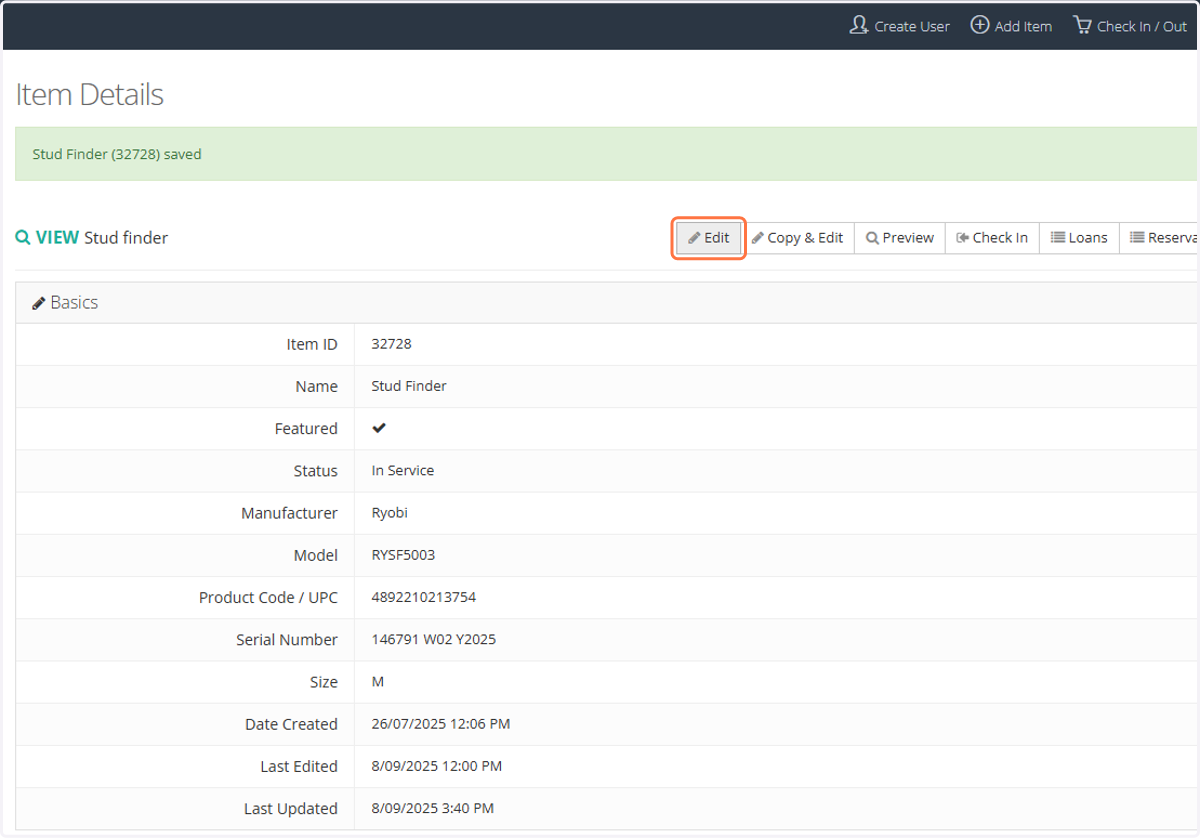Select the Last Updated value 8/09/2025 3:40 PM
The height and width of the screenshot is (838, 1200).
click(x=432, y=808)
